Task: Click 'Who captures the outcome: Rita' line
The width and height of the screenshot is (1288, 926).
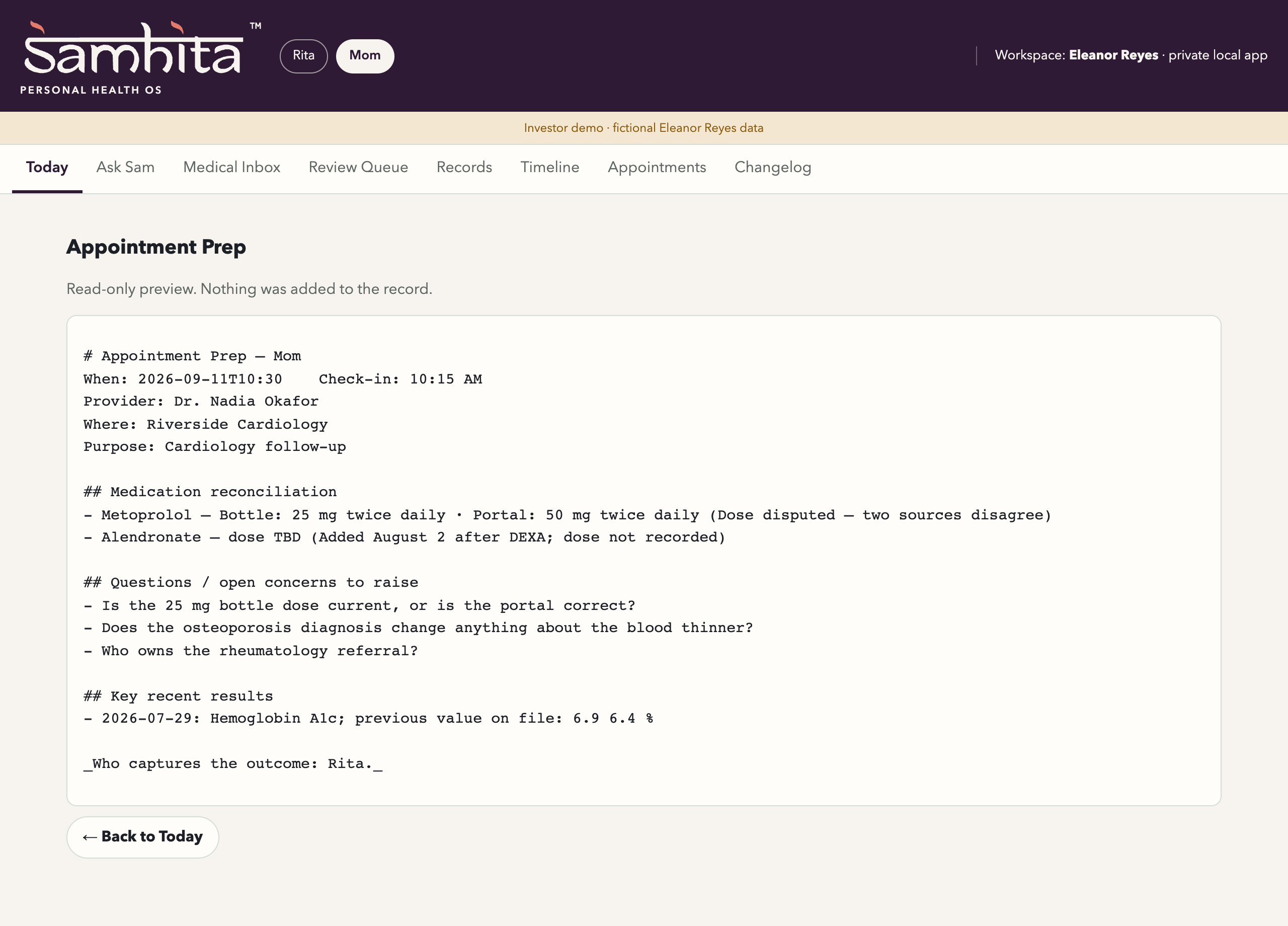Action: tap(233, 764)
